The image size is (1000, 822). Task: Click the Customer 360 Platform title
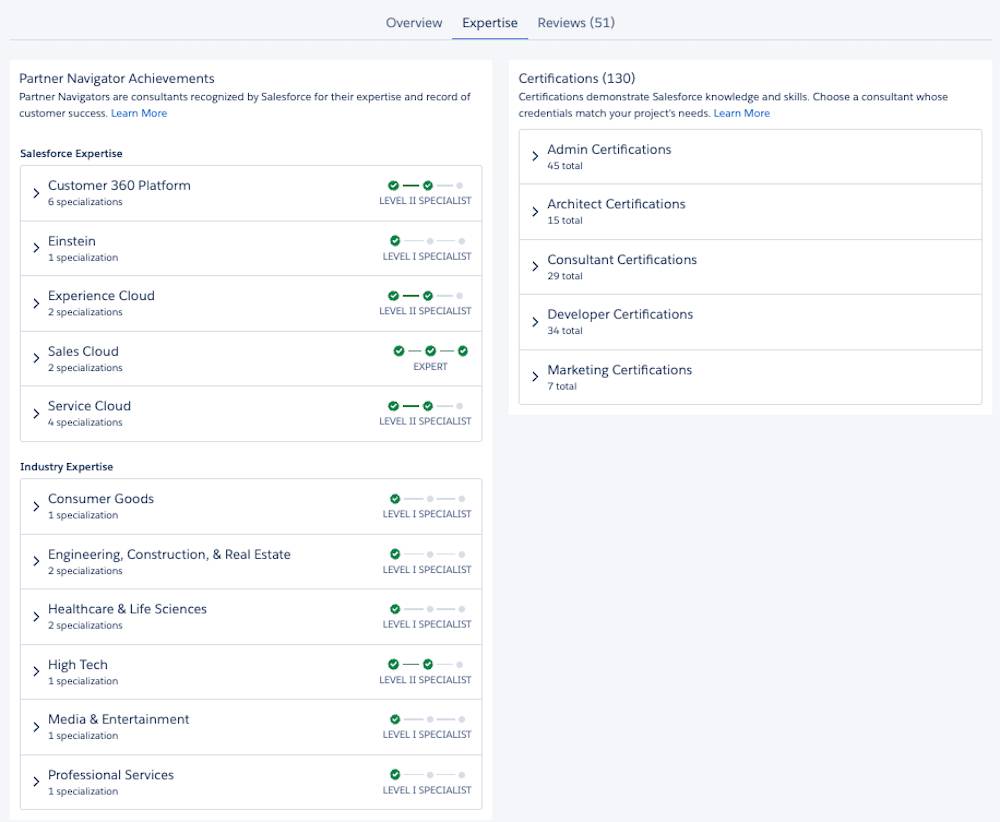tap(119, 186)
